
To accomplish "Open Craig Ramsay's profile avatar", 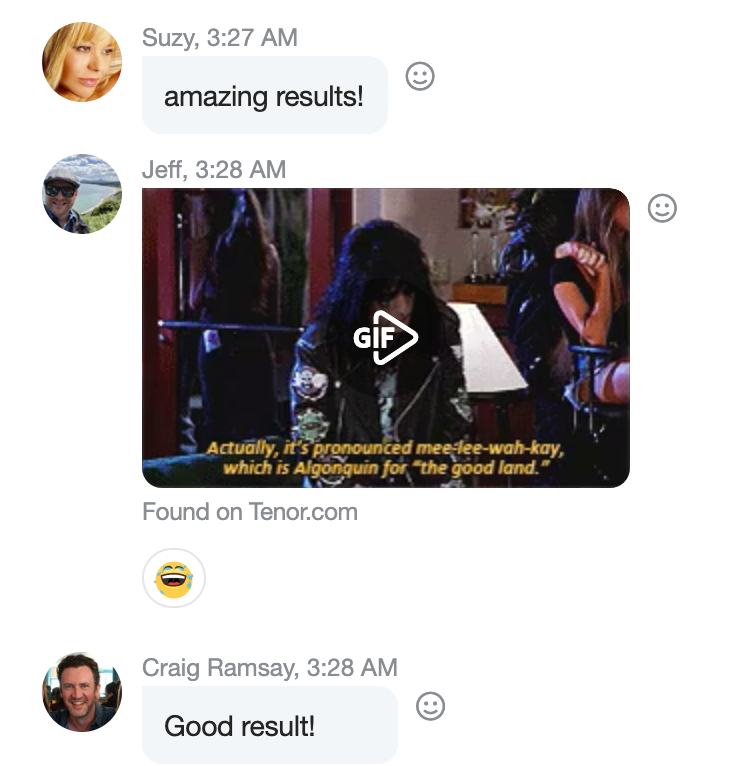I will [82, 692].
